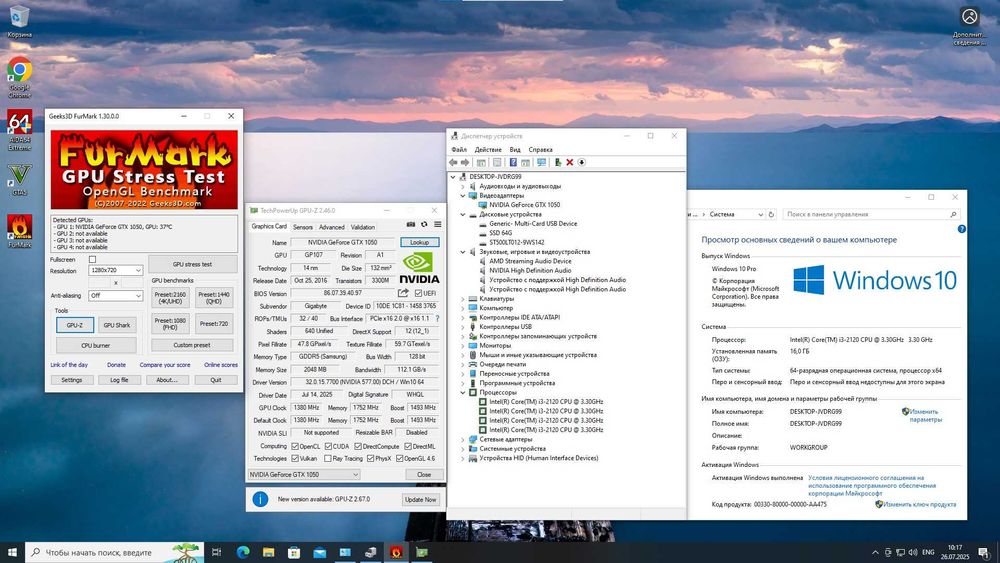Image resolution: width=1000 pixels, height=563 pixels.
Task: Open the Windows Start menu
Action: (12, 552)
